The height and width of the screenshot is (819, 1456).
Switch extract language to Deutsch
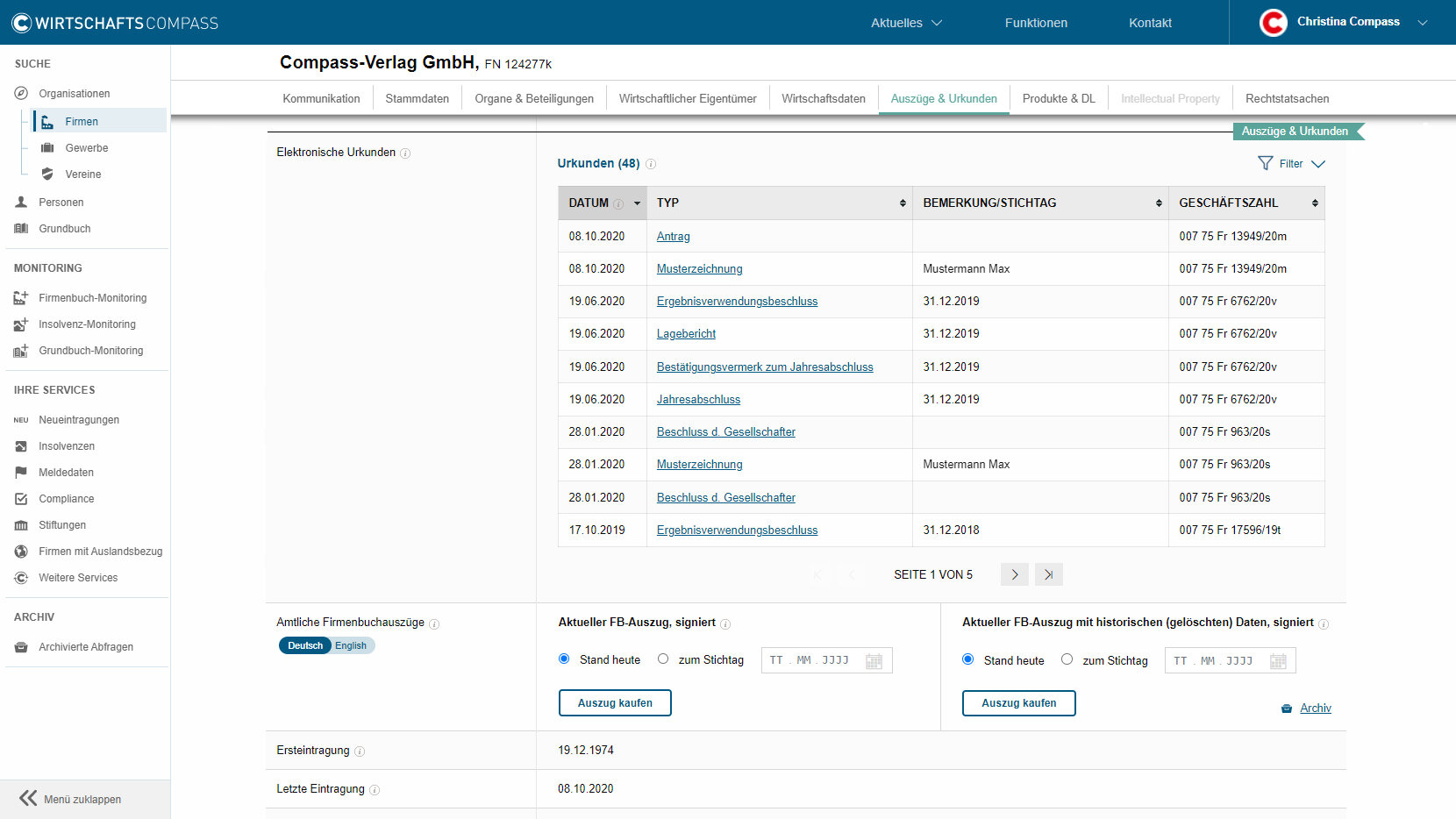click(x=304, y=645)
